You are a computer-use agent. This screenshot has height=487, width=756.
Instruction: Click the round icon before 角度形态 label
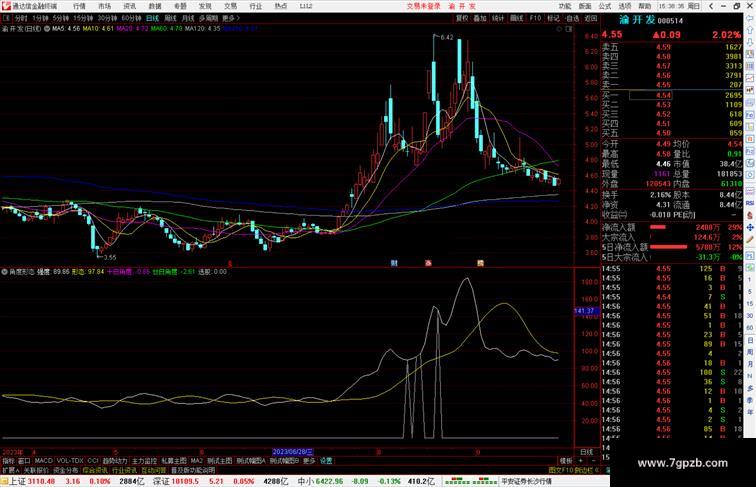click(x=4, y=272)
